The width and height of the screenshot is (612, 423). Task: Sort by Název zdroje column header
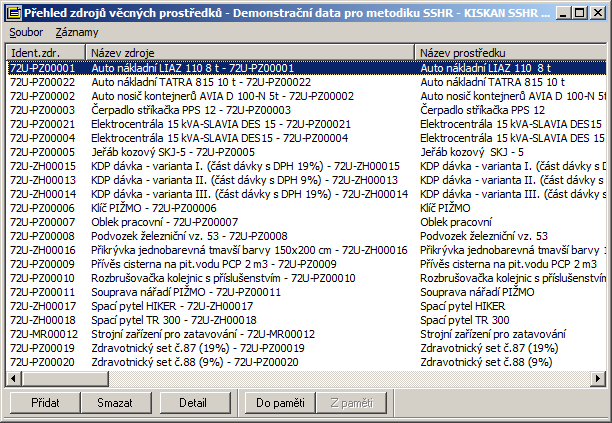250,52
